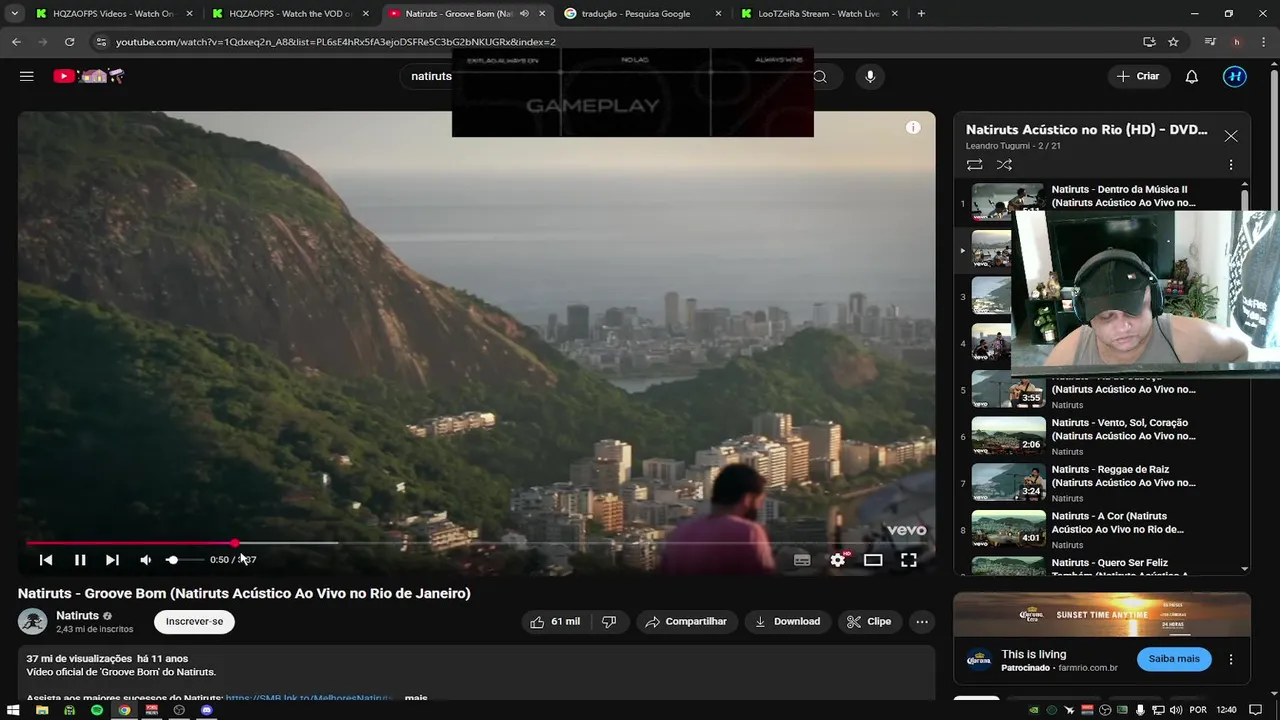Toggle playlist shuffle
The width and height of the screenshot is (1280, 720).
(1005, 164)
